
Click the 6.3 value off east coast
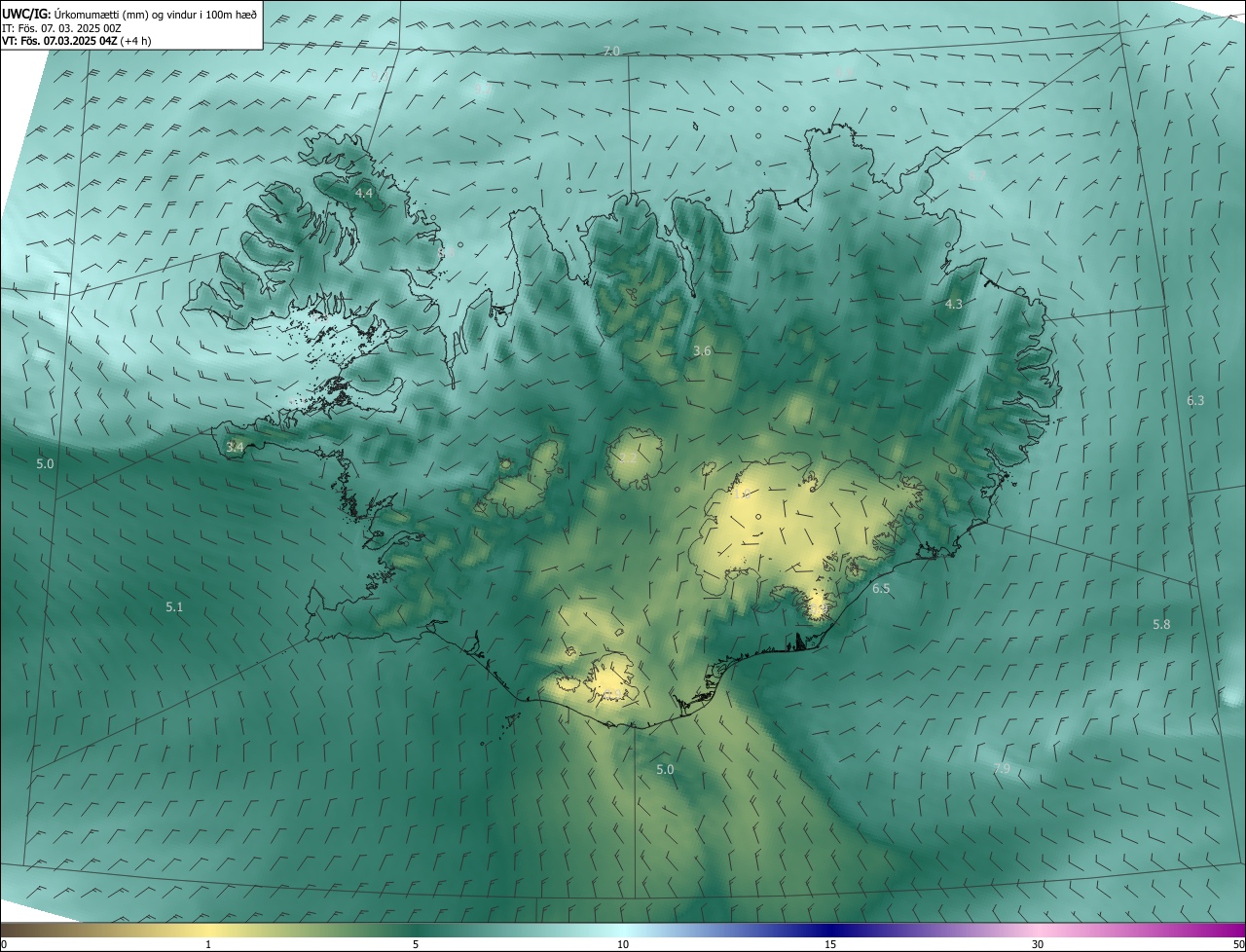tap(1195, 400)
